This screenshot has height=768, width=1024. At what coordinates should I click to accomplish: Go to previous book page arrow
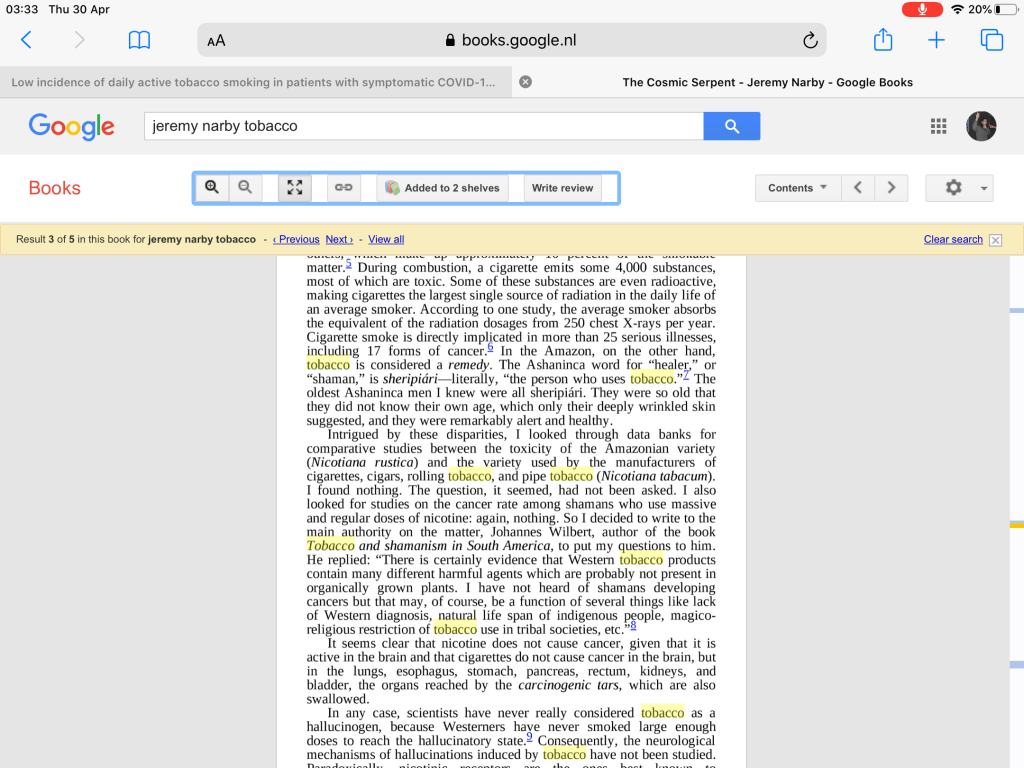857,188
